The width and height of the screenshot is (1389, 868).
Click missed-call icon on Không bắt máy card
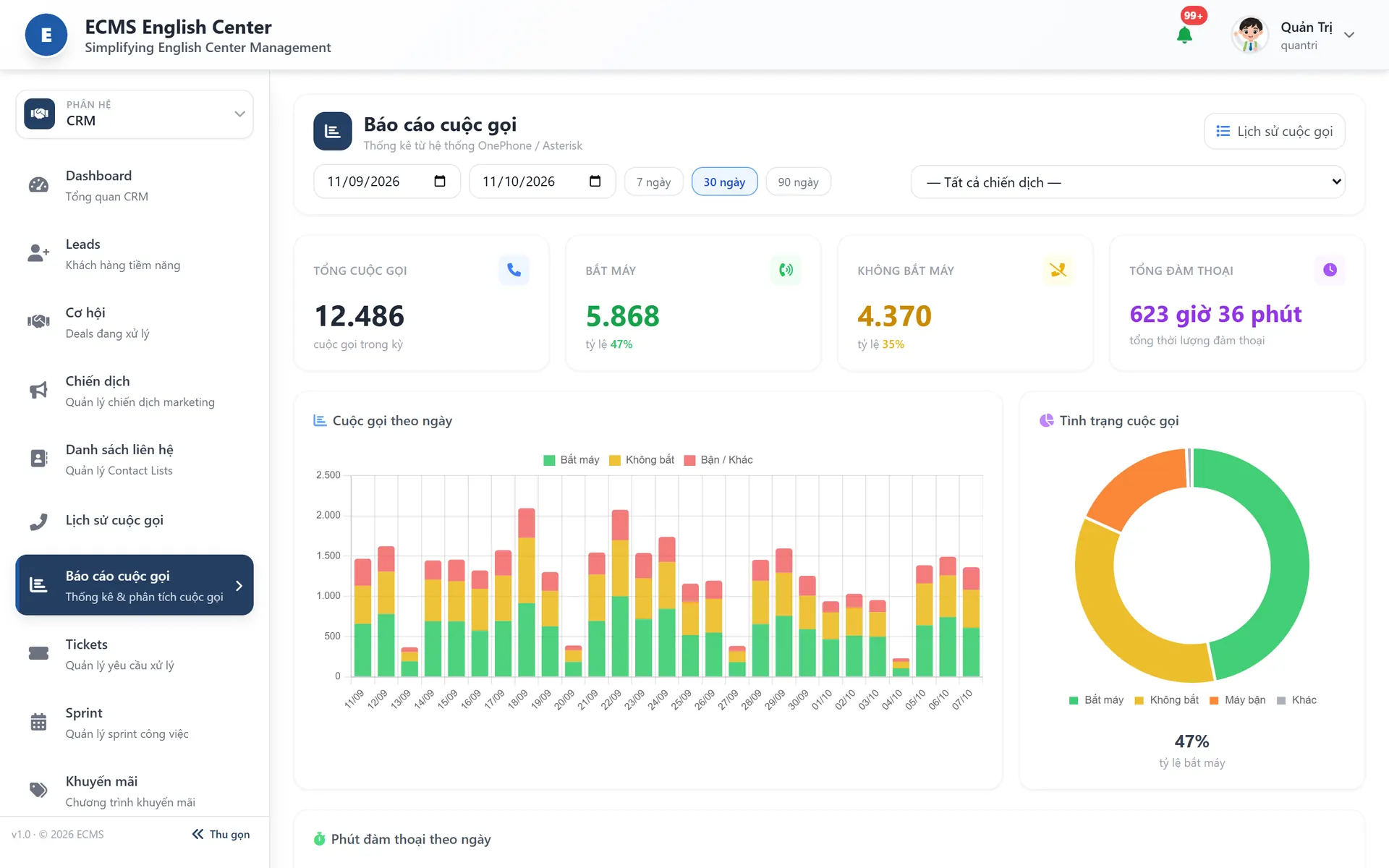(1058, 270)
